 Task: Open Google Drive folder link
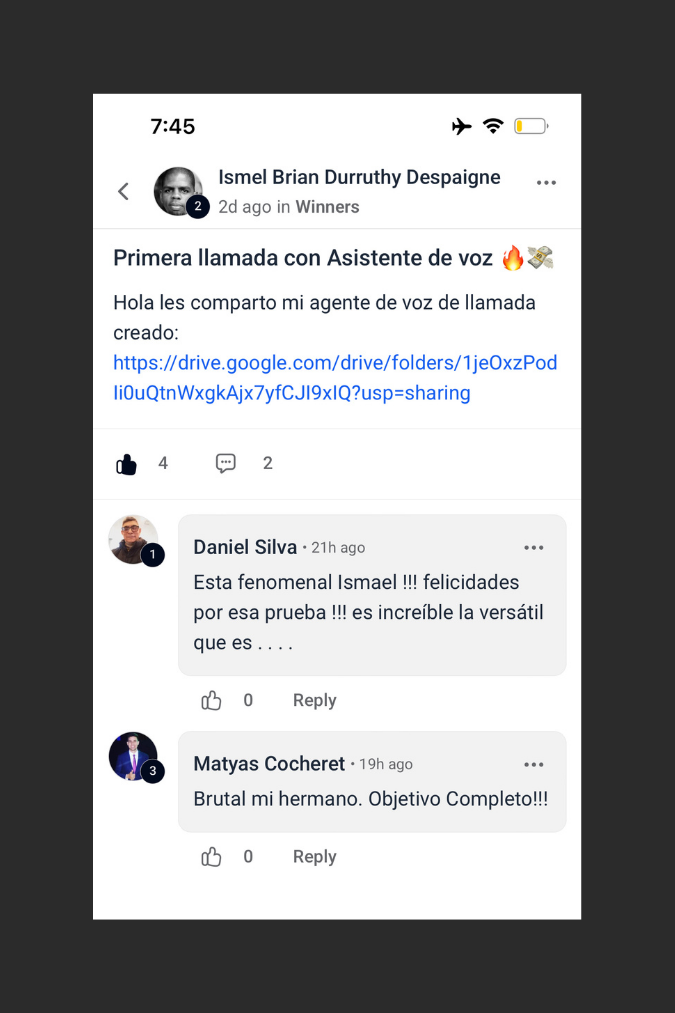[x=335, y=378]
